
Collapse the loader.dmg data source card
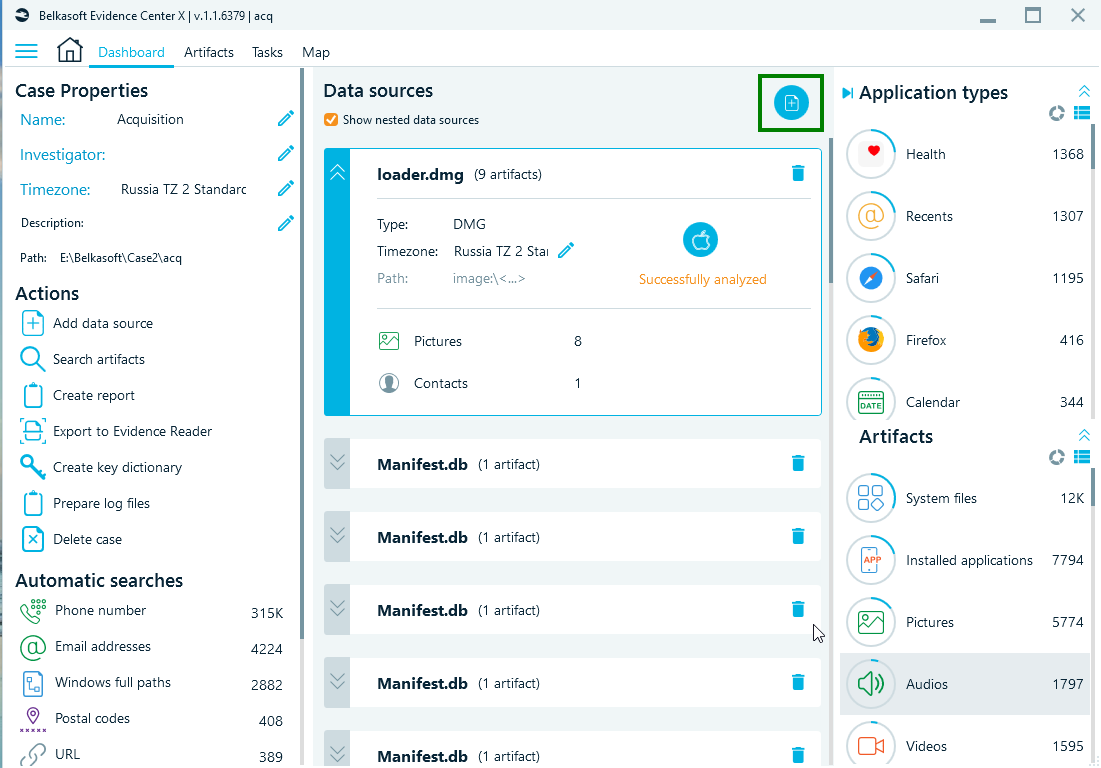tap(338, 173)
